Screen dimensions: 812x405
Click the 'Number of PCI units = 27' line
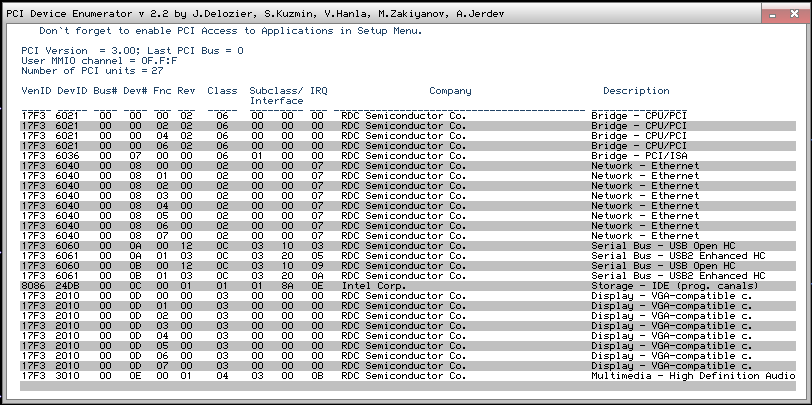(x=92, y=70)
